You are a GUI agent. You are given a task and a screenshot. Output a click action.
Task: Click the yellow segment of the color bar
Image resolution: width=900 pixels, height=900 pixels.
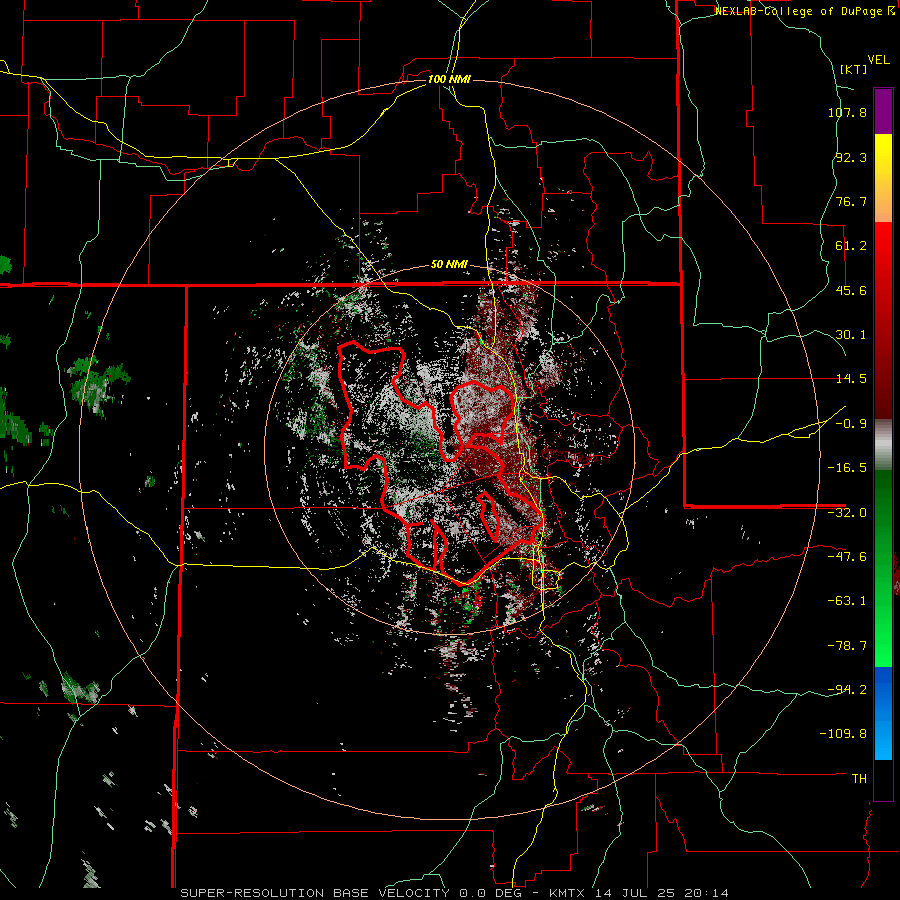click(883, 155)
